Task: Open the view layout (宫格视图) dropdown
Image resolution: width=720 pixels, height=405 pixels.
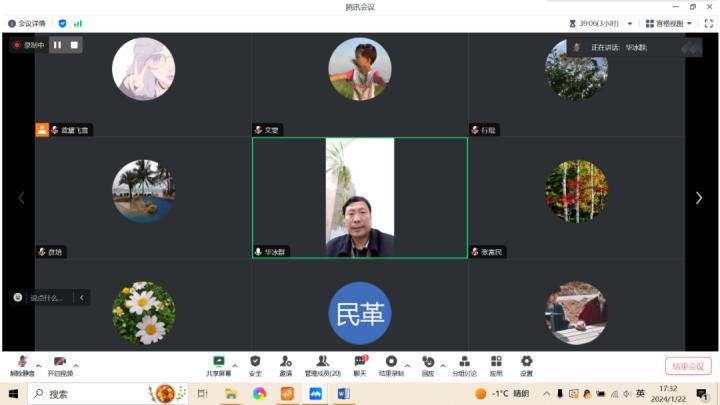Action: pyautogui.click(x=670, y=23)
